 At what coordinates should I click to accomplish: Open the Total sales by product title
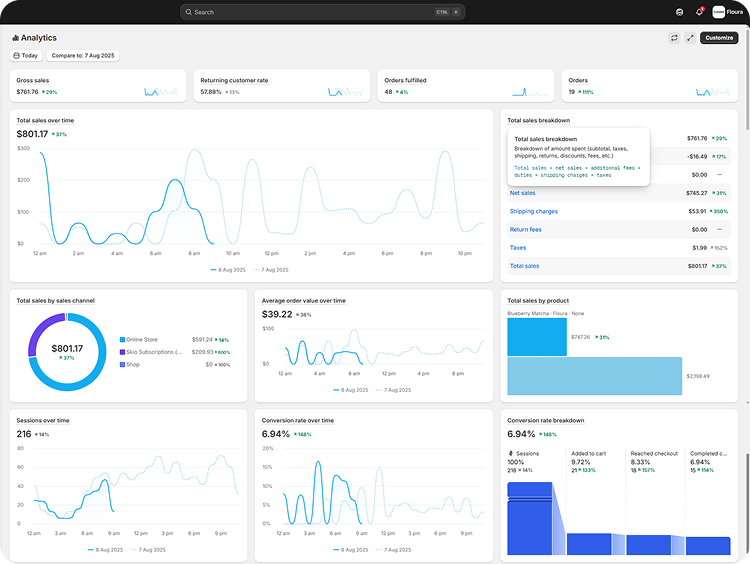[538, 301]
